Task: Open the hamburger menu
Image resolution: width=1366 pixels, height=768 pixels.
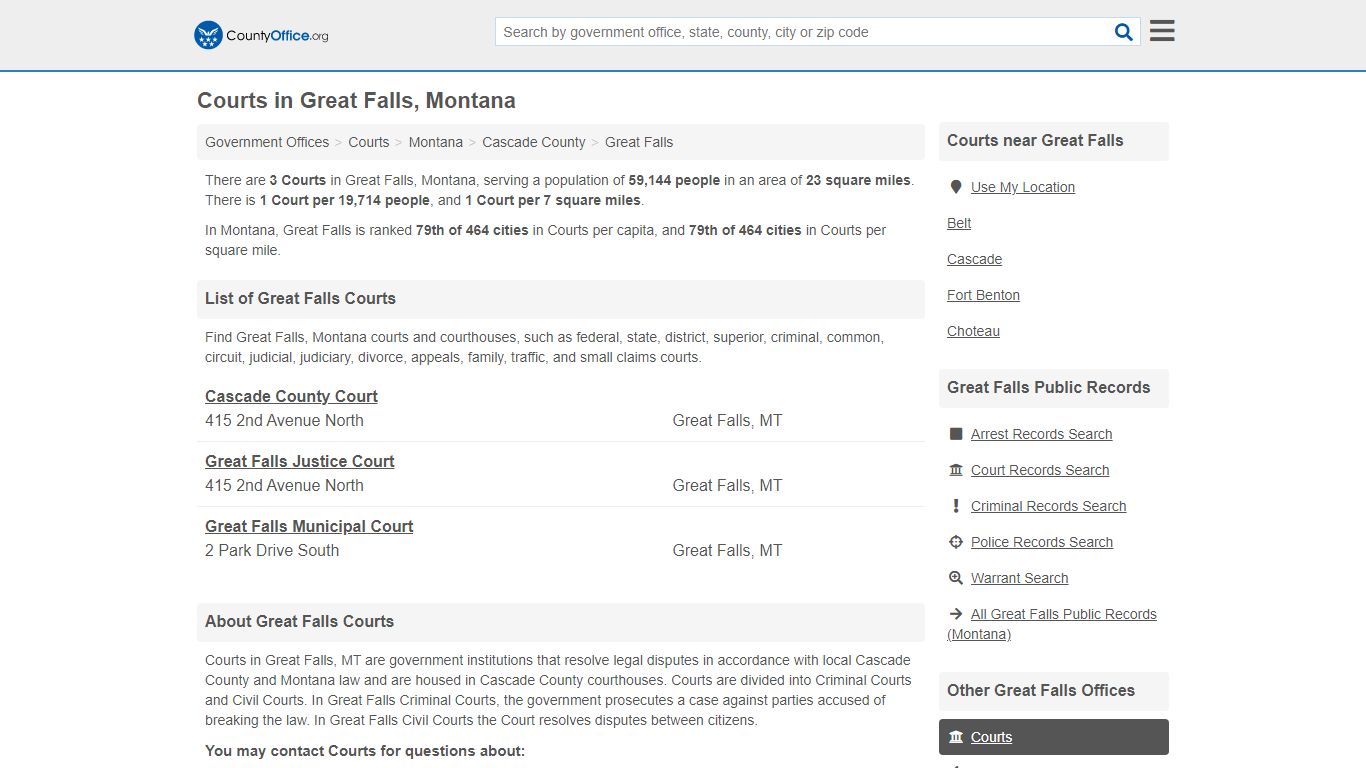Action: click(x=1162, y=31)
